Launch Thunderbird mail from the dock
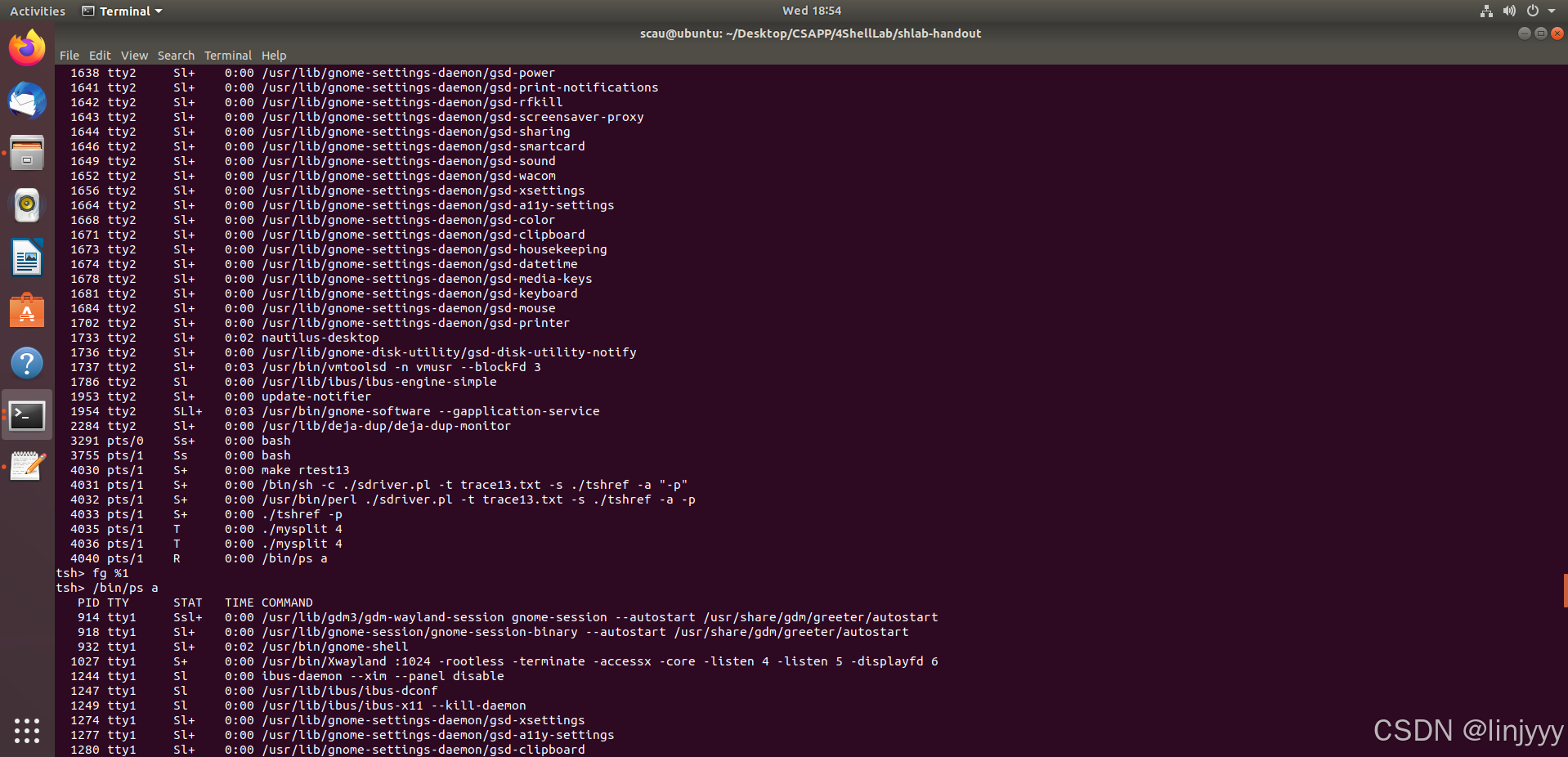Image resolution: width=1568 pixels, height=757 pixels. click(x=27, y=101)
